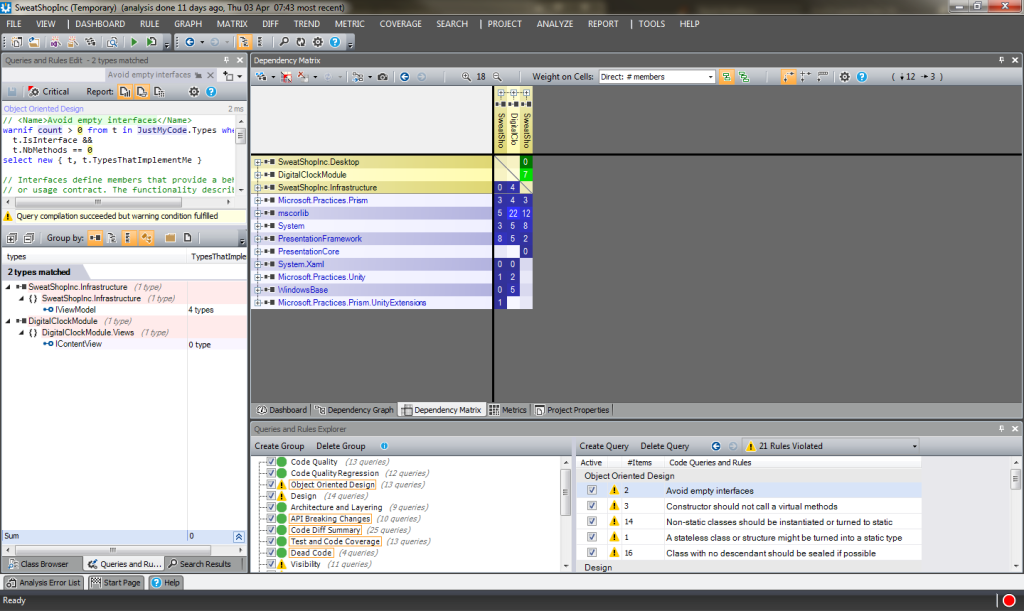Open the MATRIX menu
The width and height of the screenshot is (1024, 611).
pyautogui.click(x=232, y=24)
